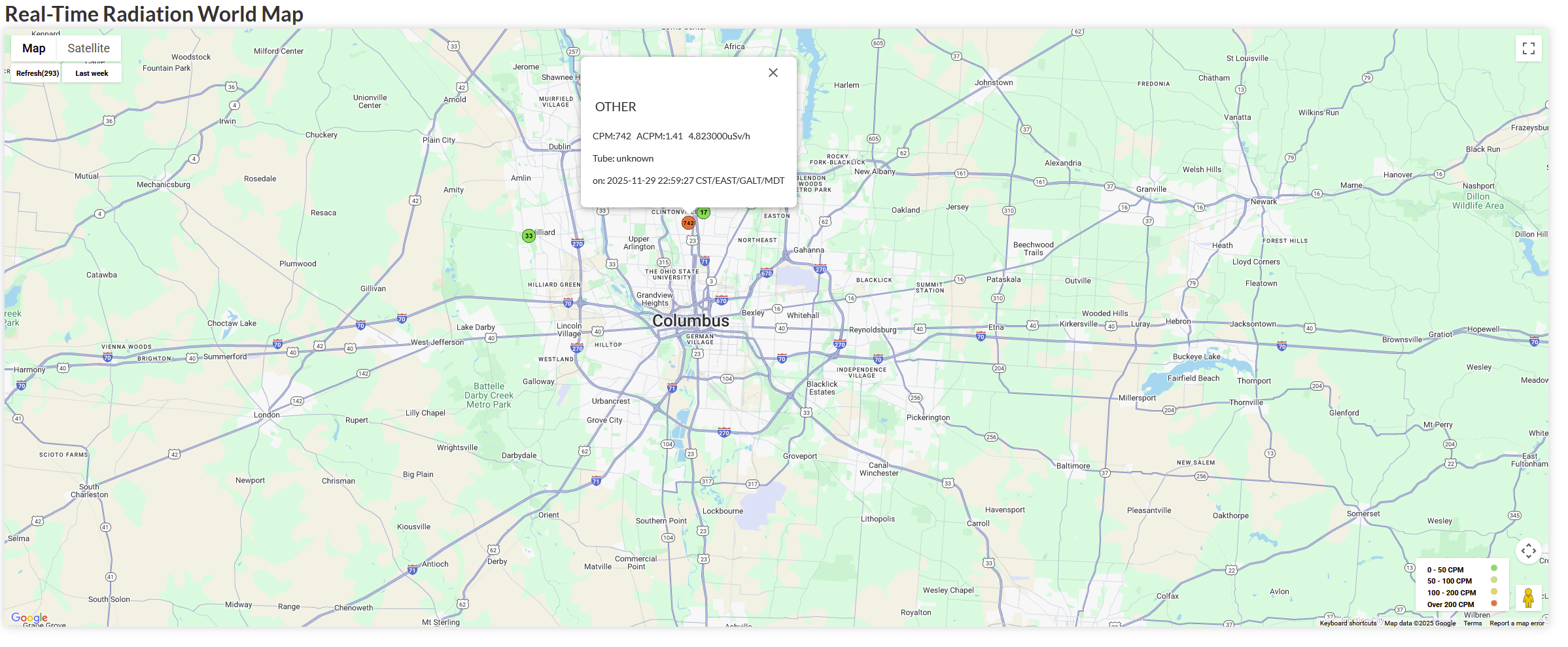Select the Street View pegman
The width and height of the screenshot is (1568, 647).
[x=1529, y=598]
